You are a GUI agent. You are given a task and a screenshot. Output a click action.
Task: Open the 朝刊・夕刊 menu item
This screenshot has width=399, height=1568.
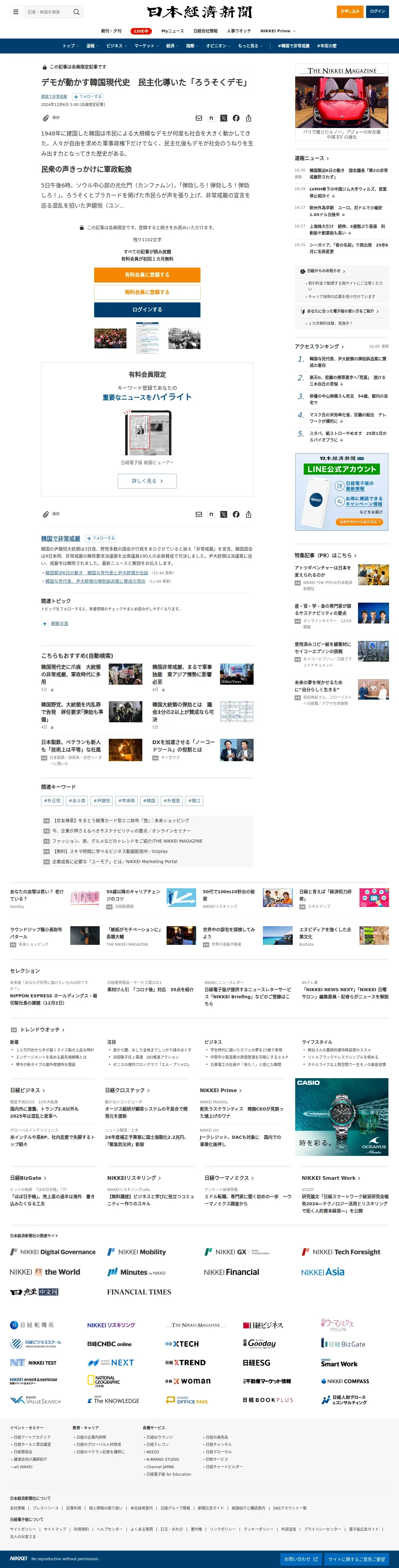pos(111,30)
